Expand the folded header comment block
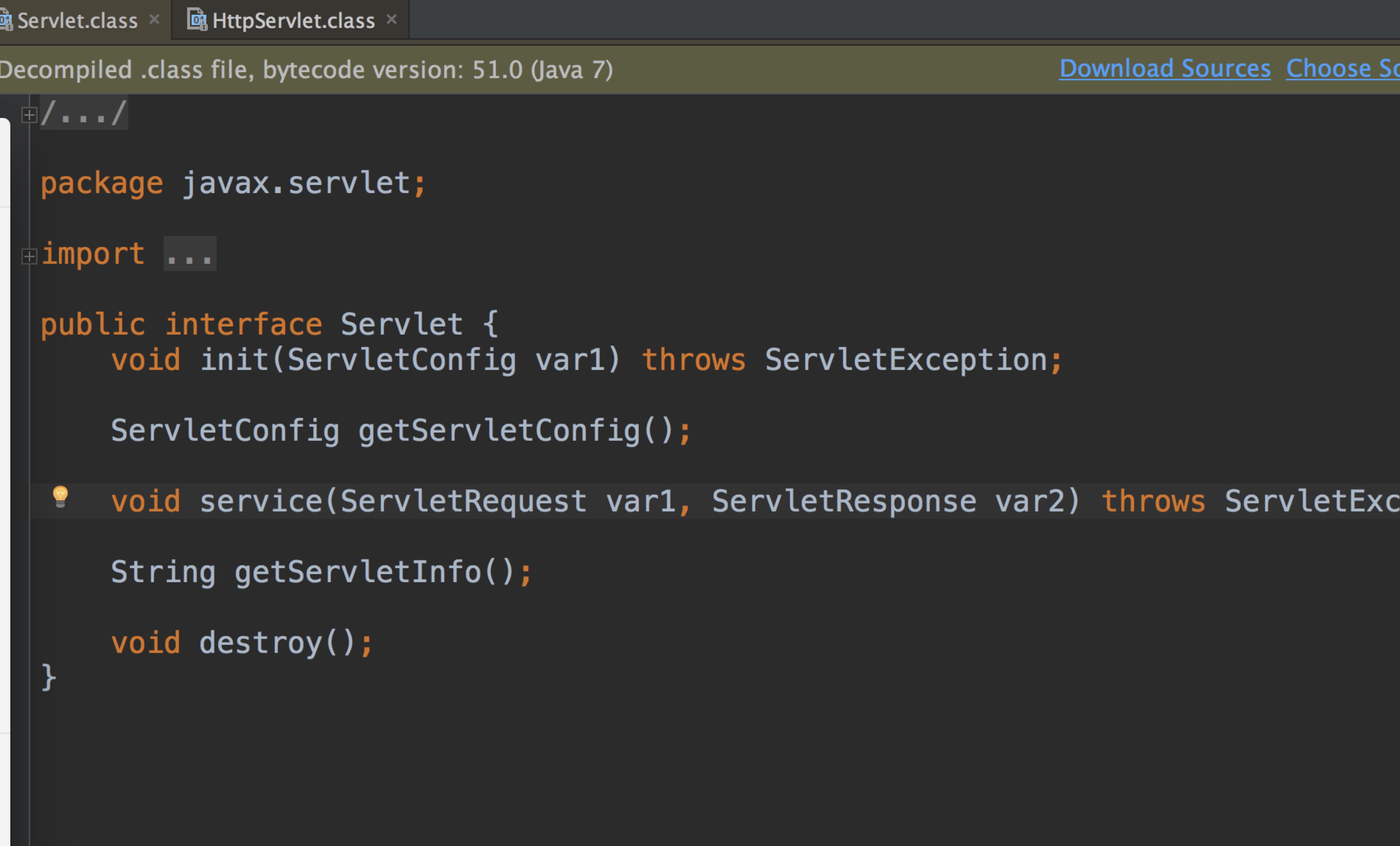The height and width of the screenshot is (846, 1400). [29, 115]
